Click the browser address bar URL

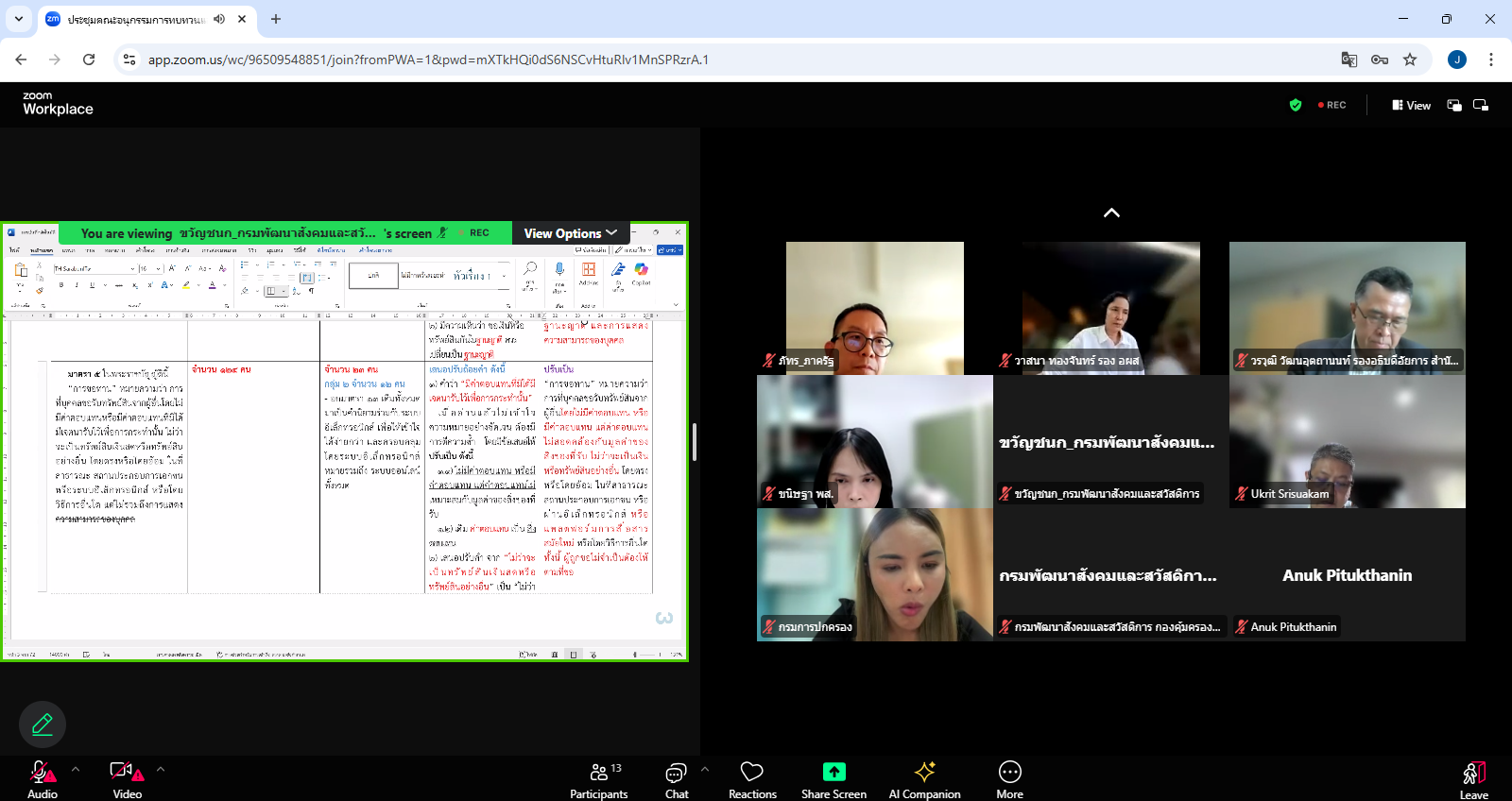[x=428, y=60]
